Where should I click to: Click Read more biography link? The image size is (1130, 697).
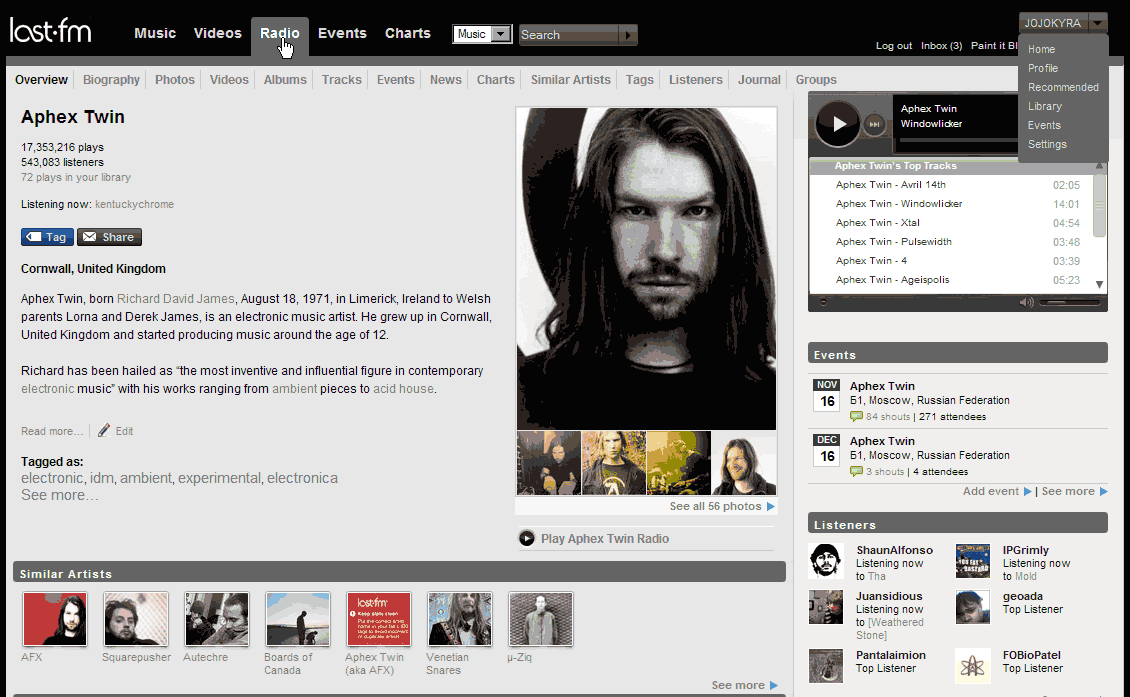pos(52,431)
